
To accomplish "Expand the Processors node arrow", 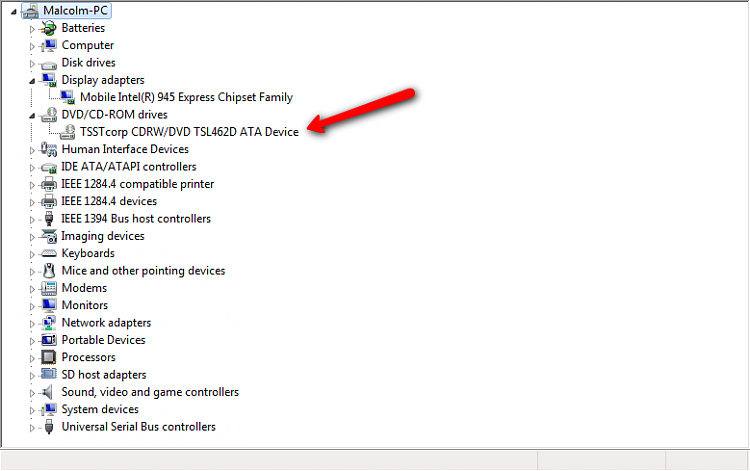I will [32, 358].
